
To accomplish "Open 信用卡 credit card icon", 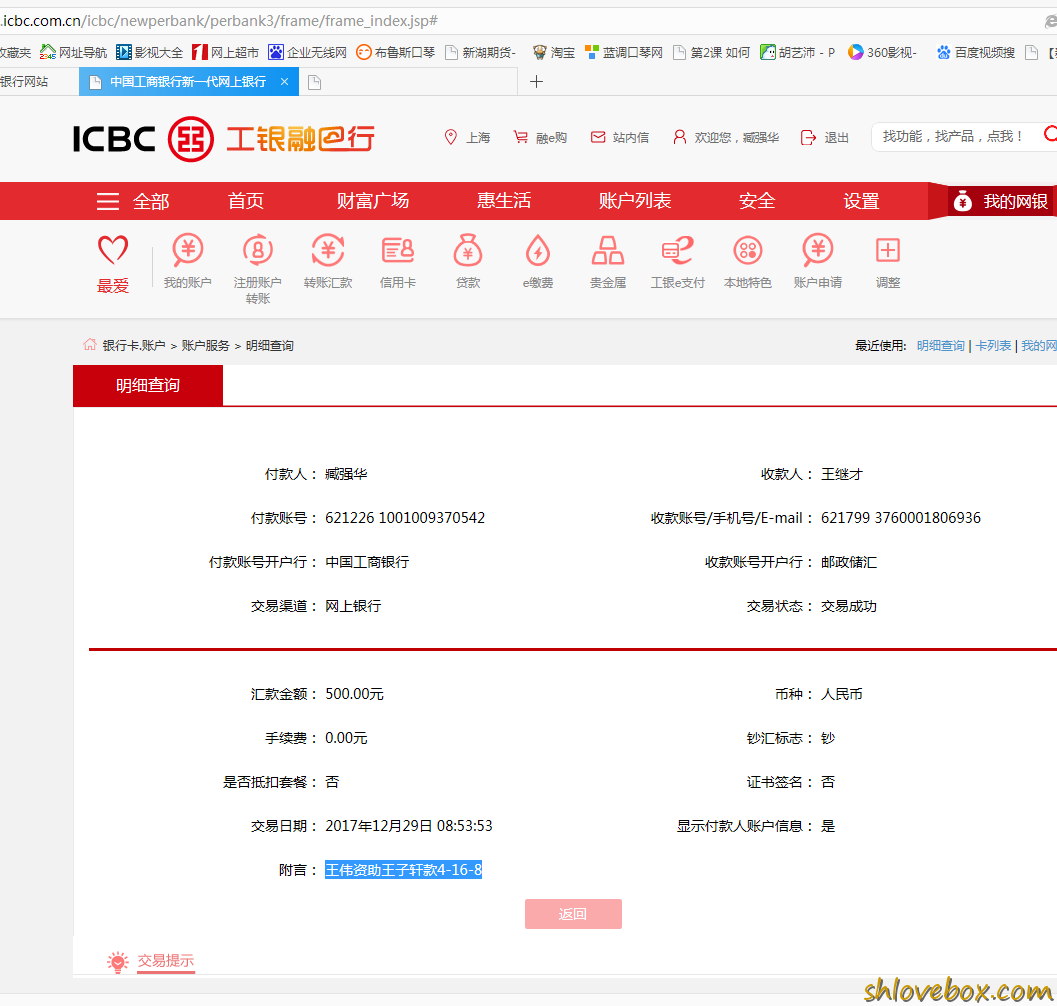I will (x=398, y=250).
